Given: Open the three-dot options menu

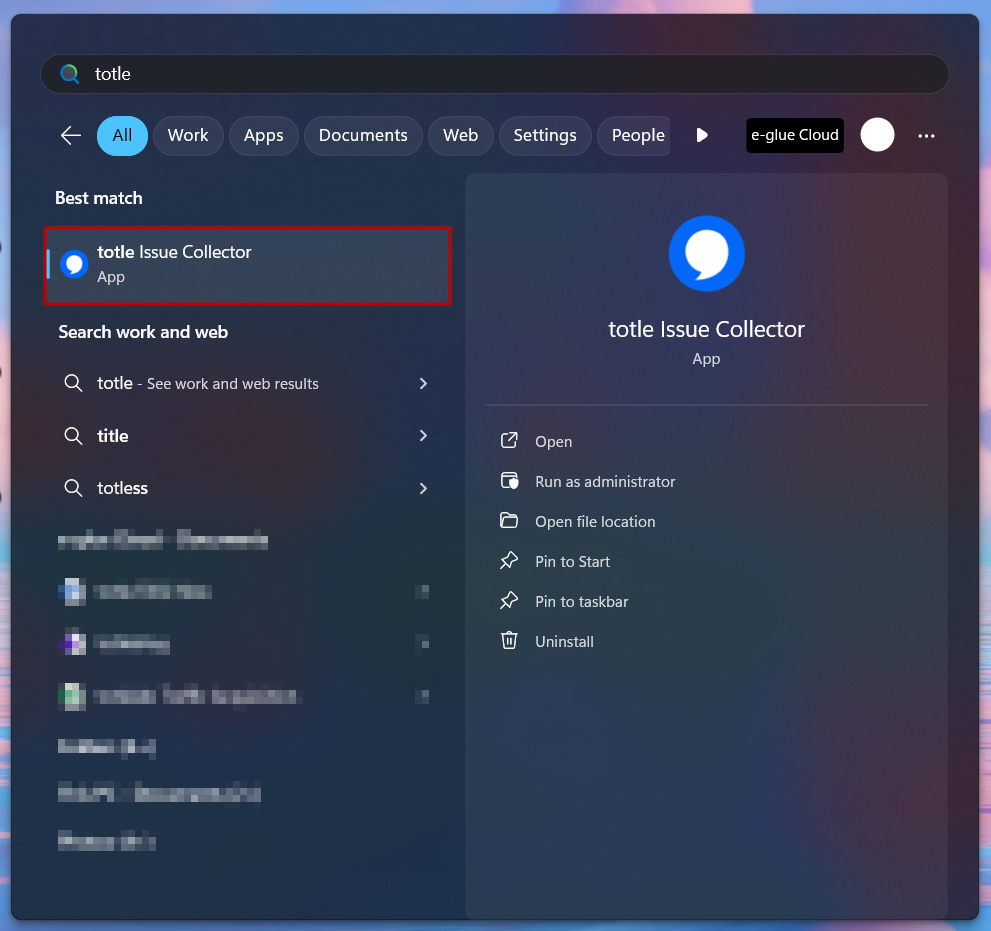Looking at the screenshot, I should click(926, 136).
